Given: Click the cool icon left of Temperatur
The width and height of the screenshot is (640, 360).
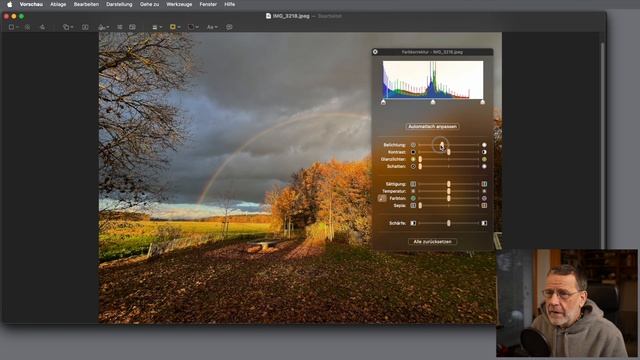Looking at the screenshot, I should pos(413,191).
